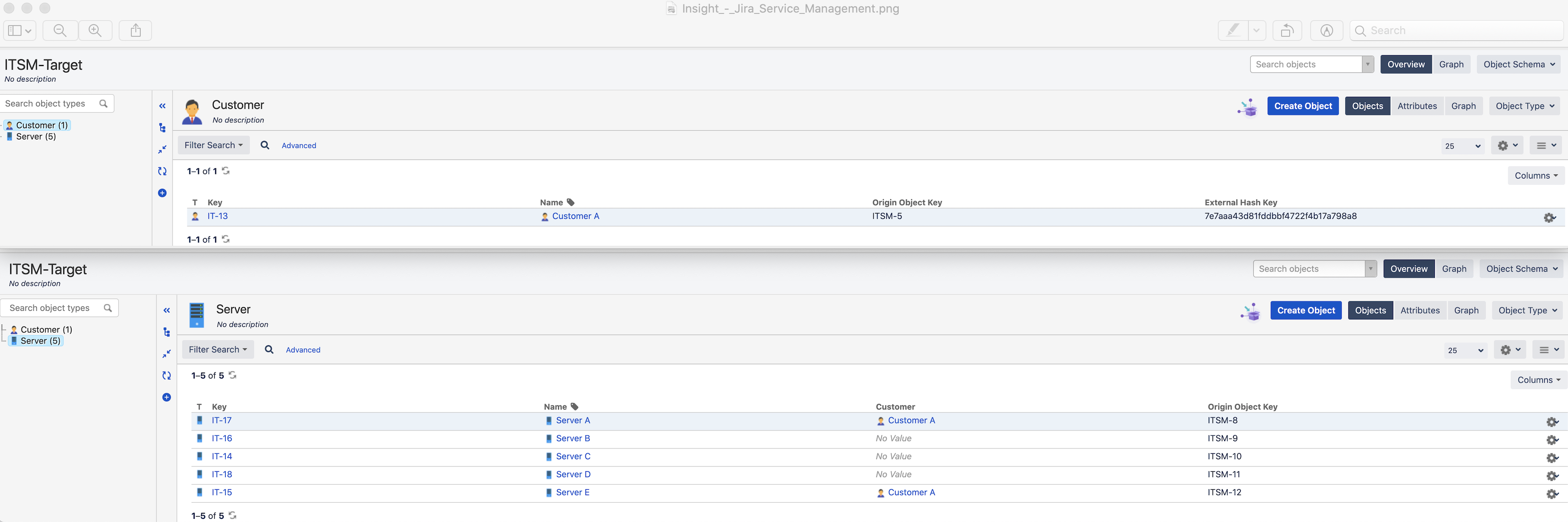Click the Search objects field in top header

pyautogui.click(x=1305, y=65)
